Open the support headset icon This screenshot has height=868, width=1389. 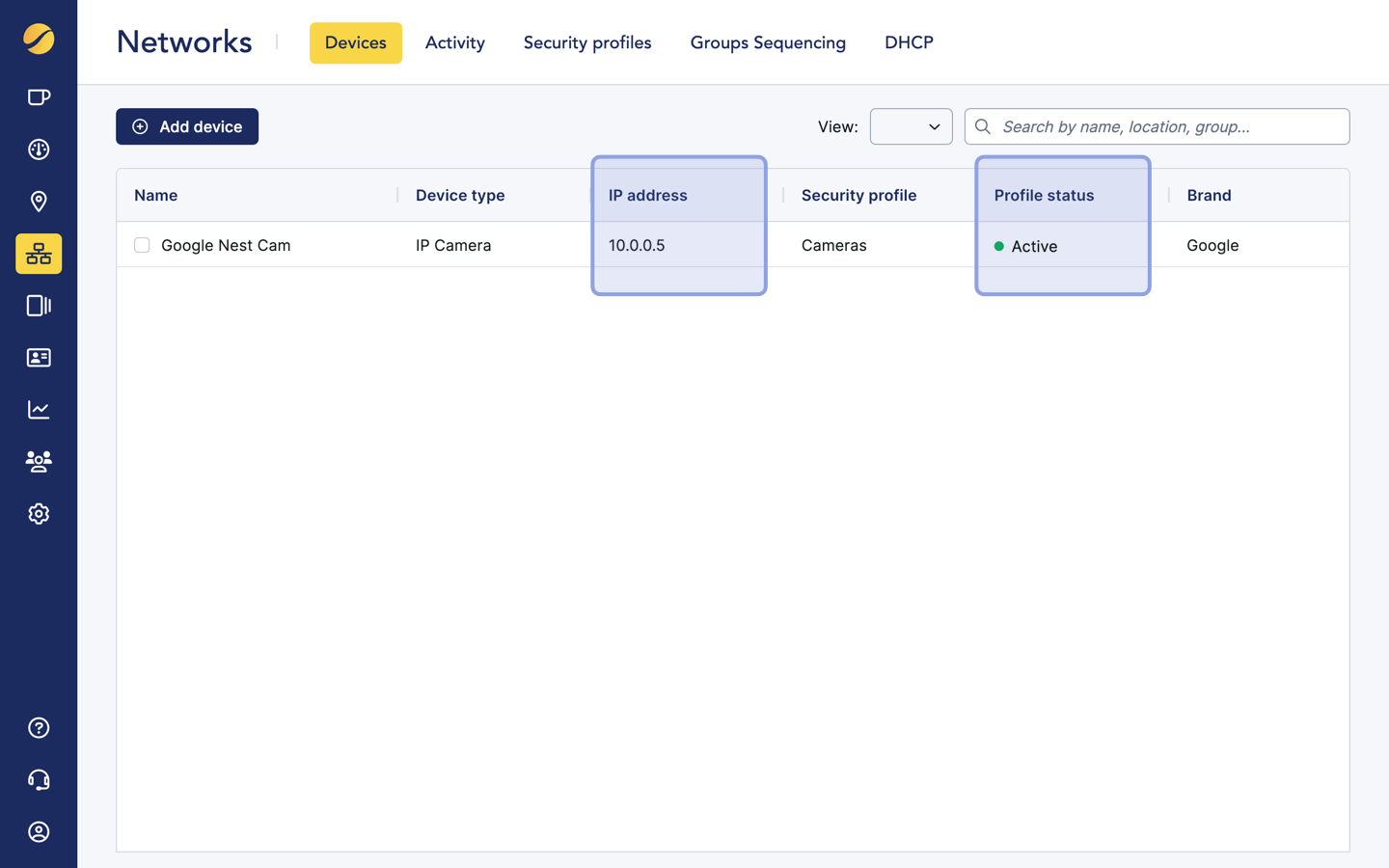(x=39, y=780)
